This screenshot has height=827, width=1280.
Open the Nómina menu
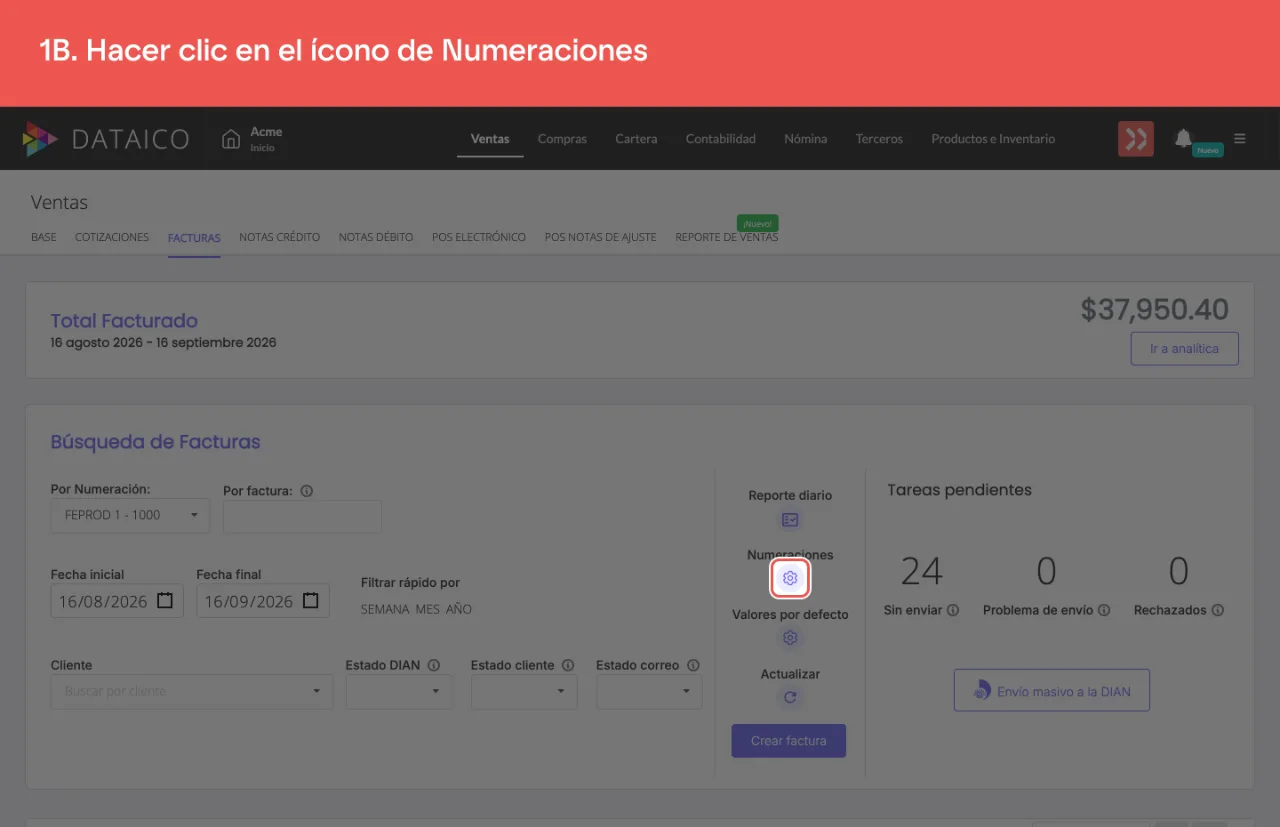806,139
